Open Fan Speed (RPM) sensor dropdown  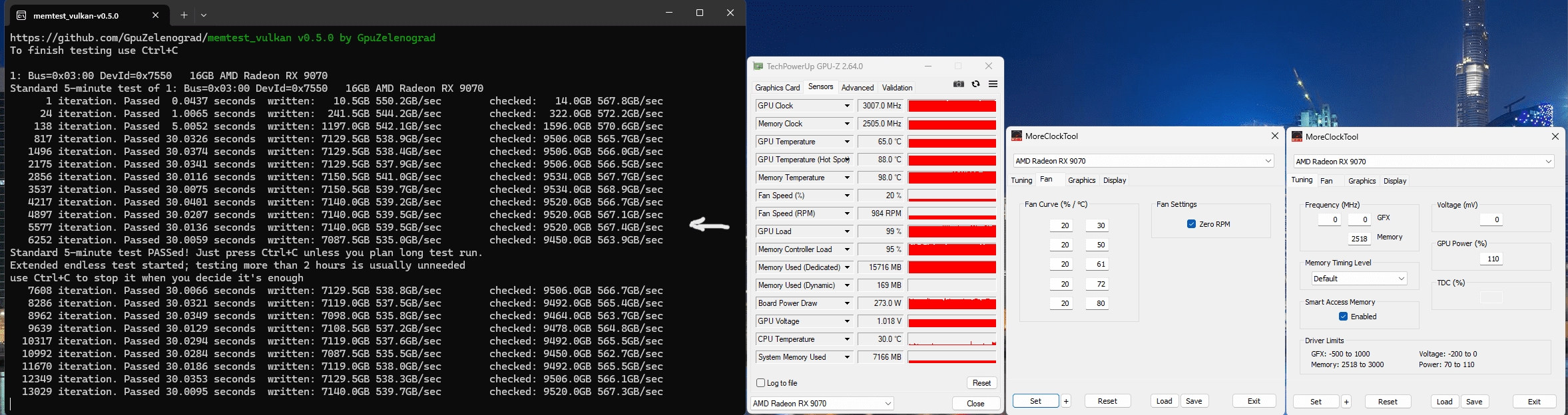(847, 213)
